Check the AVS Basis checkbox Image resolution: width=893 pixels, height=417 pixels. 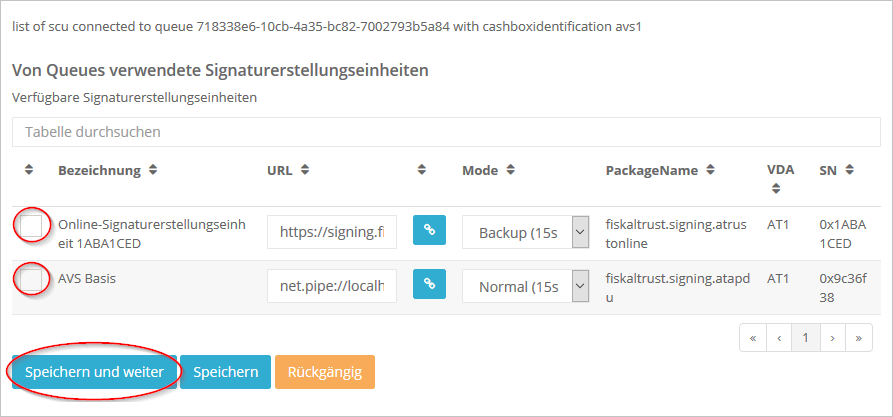pyautogui.click(x=32, y=280)
